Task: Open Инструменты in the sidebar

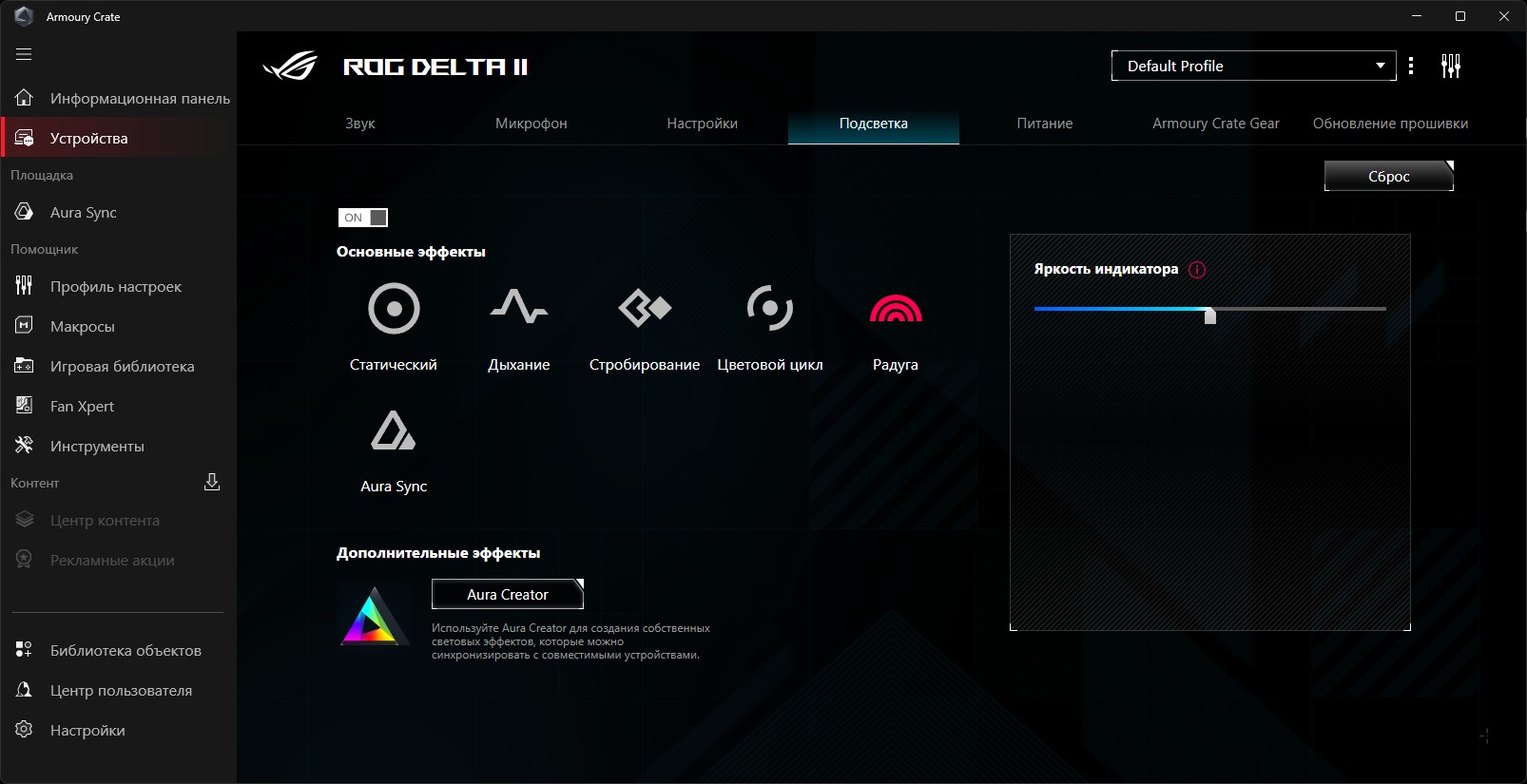Action: [x=119, y=446]
